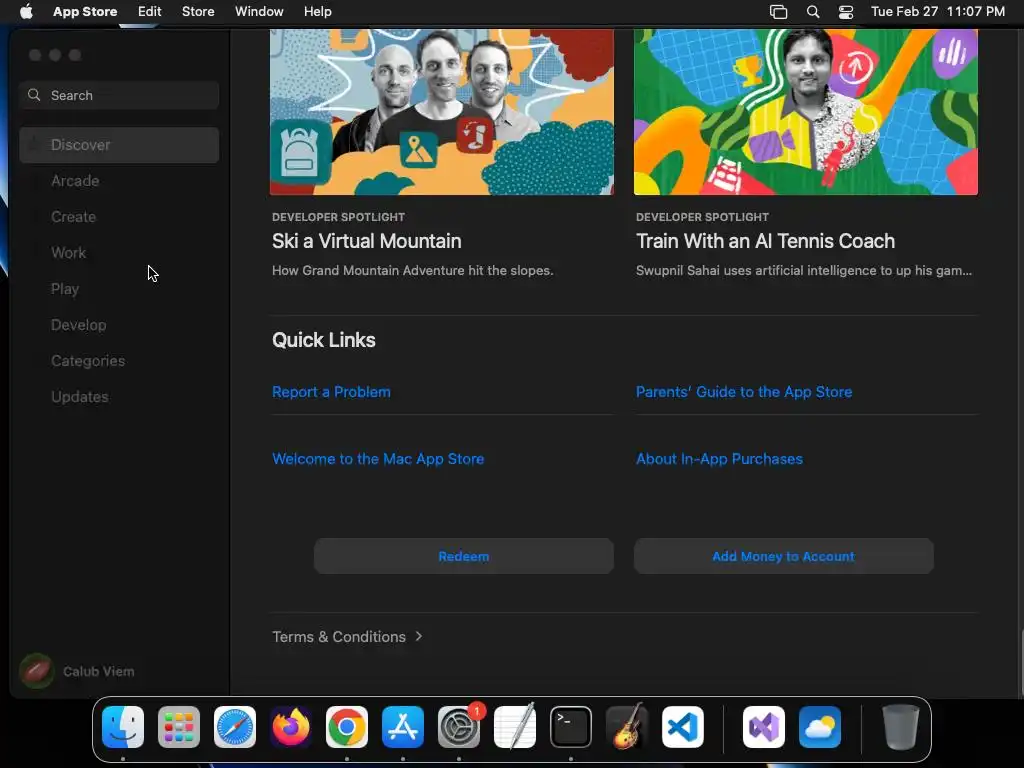Click the search magnifier icon in sidebar

(x=34, y=95)
